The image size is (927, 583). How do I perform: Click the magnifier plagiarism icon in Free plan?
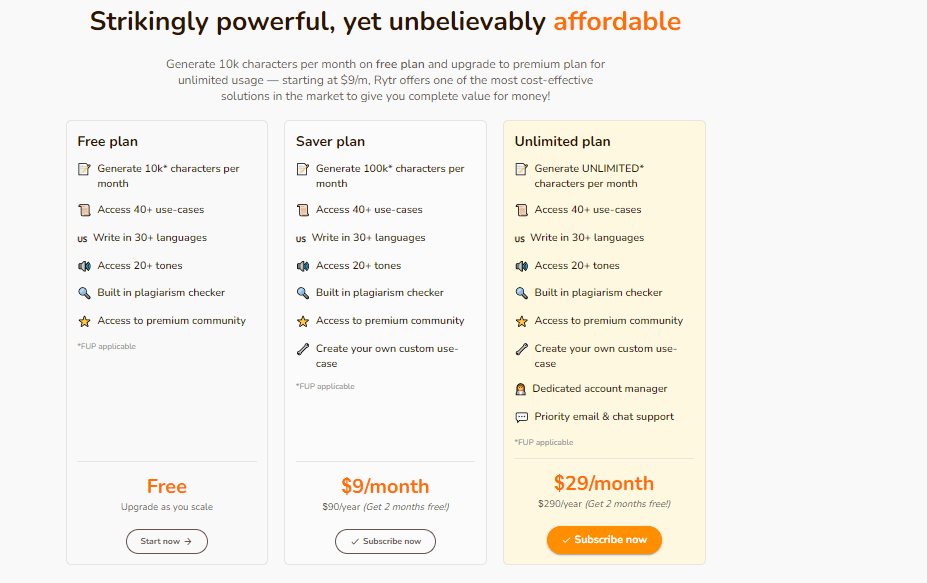click(x=84, y=293)
